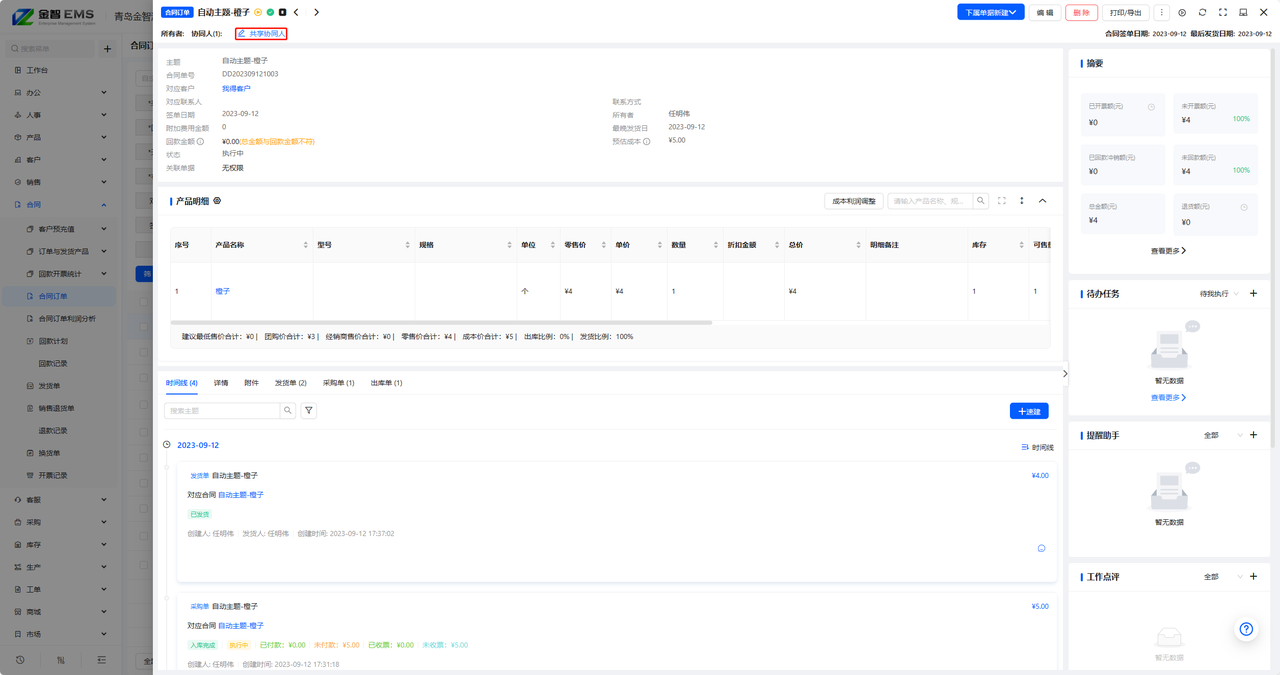Add a new 提醒助手 entry with the plus icon
1280x675 pixels.
point(1254,435)
